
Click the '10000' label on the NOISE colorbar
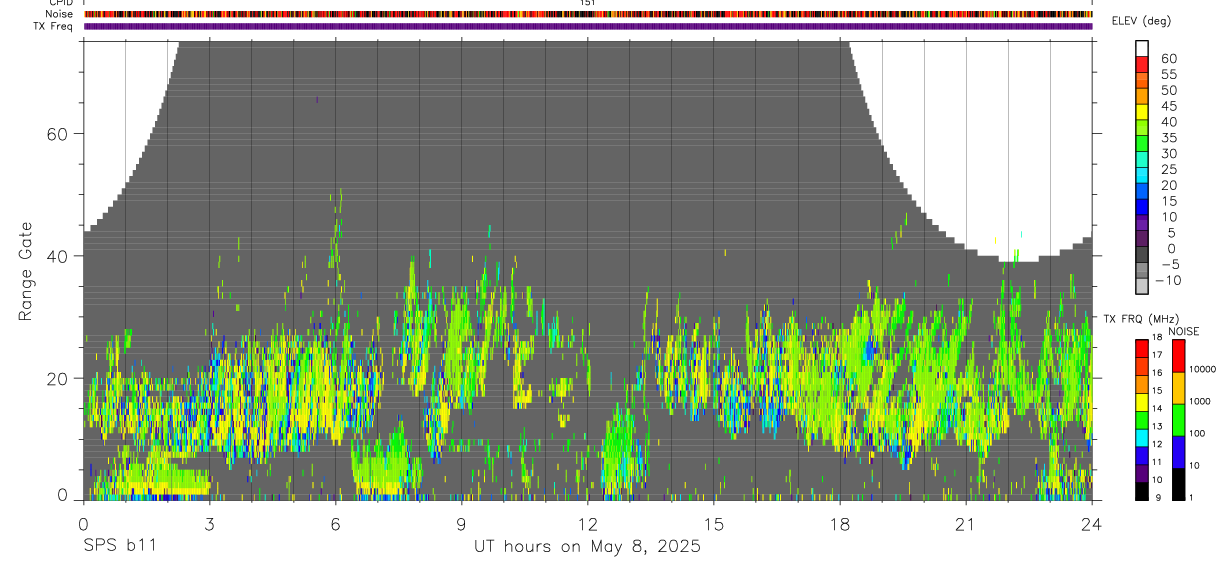pyautogui.click(x=1202, y=369)
